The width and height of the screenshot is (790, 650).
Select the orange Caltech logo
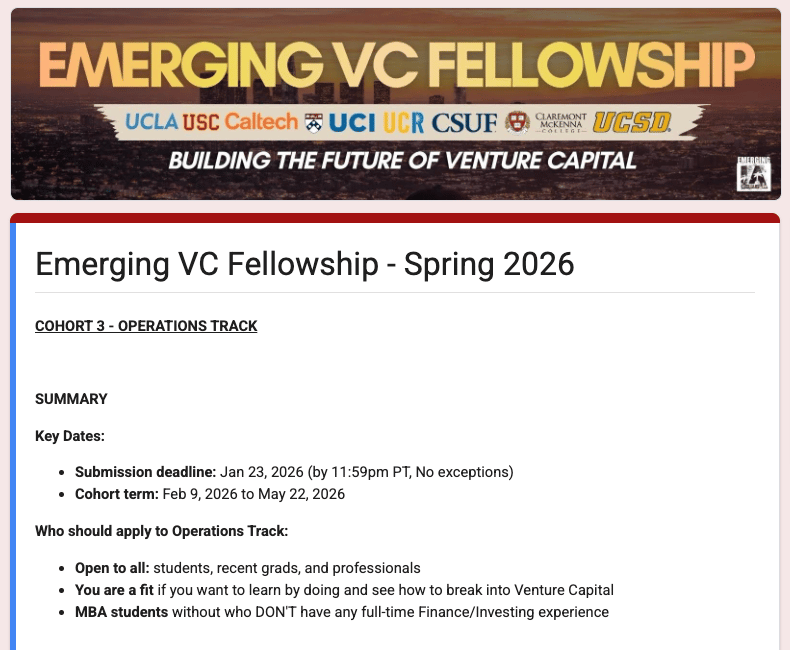[261, 121]
